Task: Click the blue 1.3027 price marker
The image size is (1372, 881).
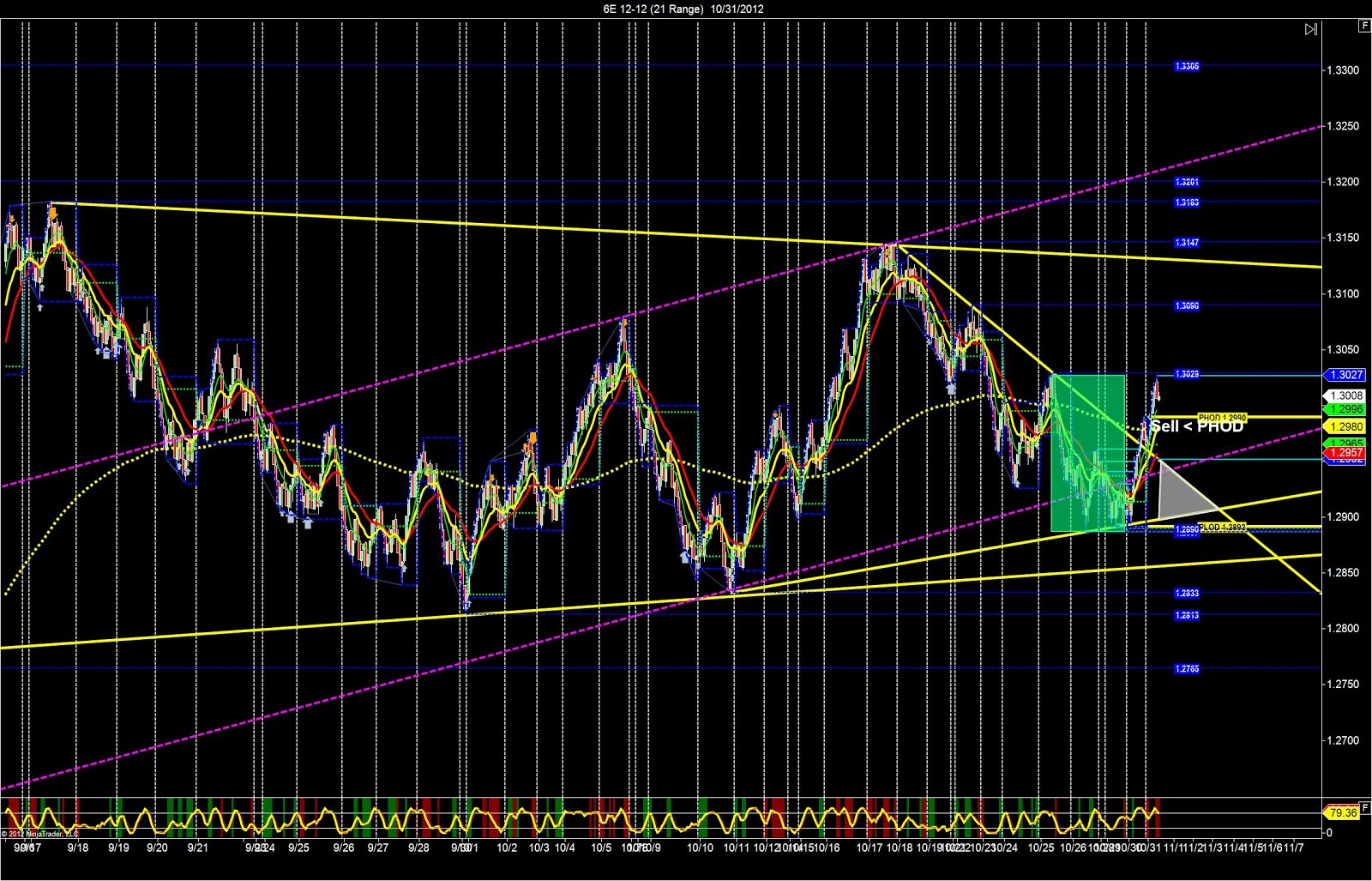Action: 1345,375
